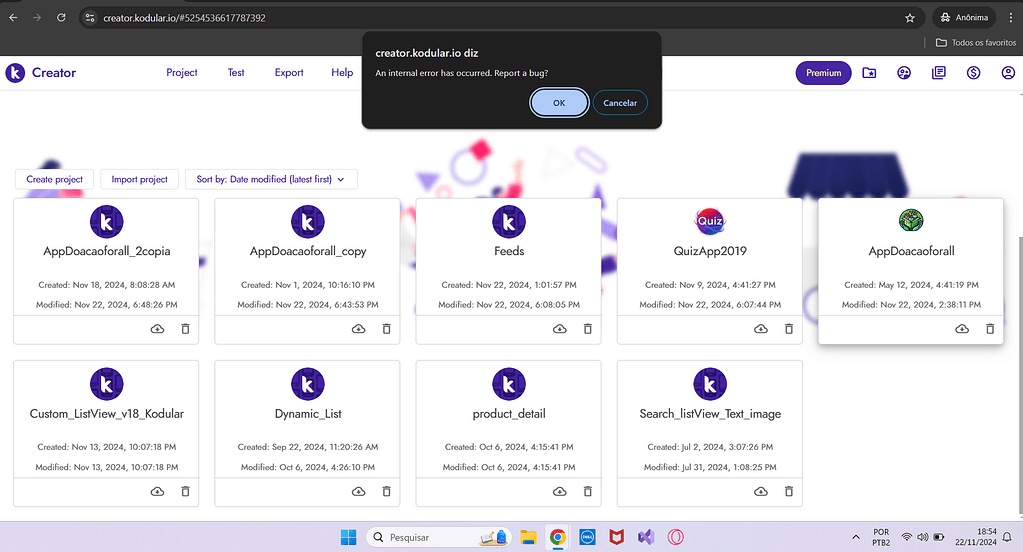Click the download icon on the product_detail card
This screenshot has width=1023, height=552.
(560, 491)
